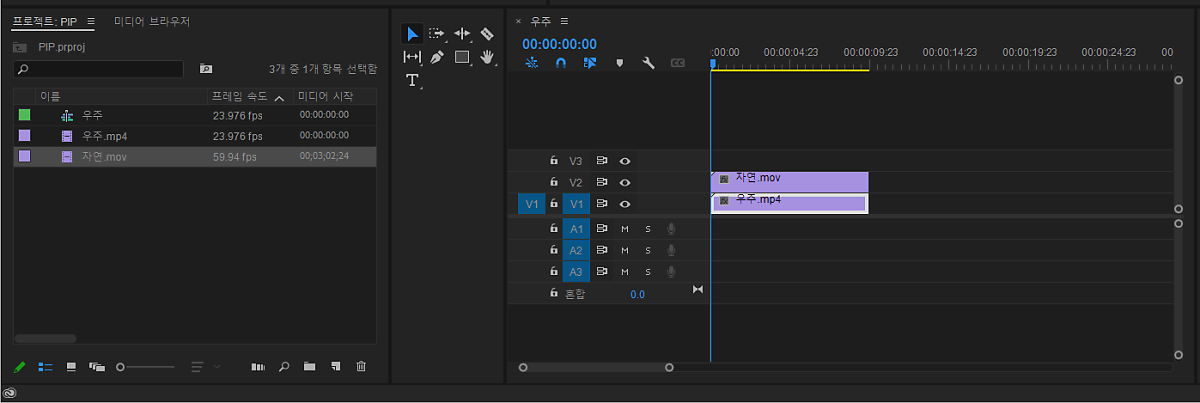Adjust the project thumbnail zoom slider
The image size is (1200, 403).
click(121, 367)
